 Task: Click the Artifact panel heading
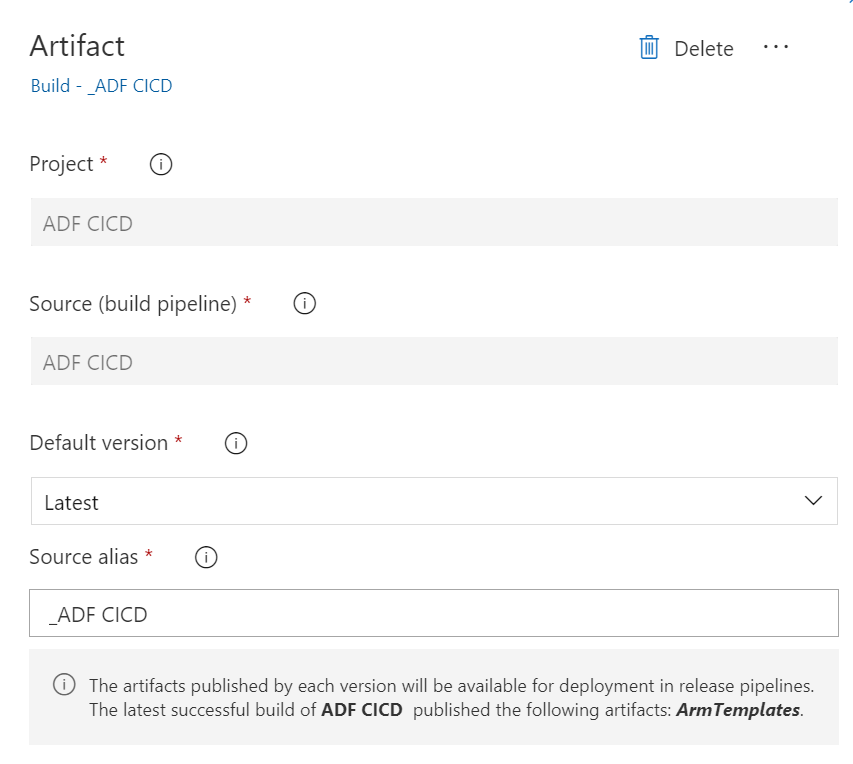[x=77, y=46]
